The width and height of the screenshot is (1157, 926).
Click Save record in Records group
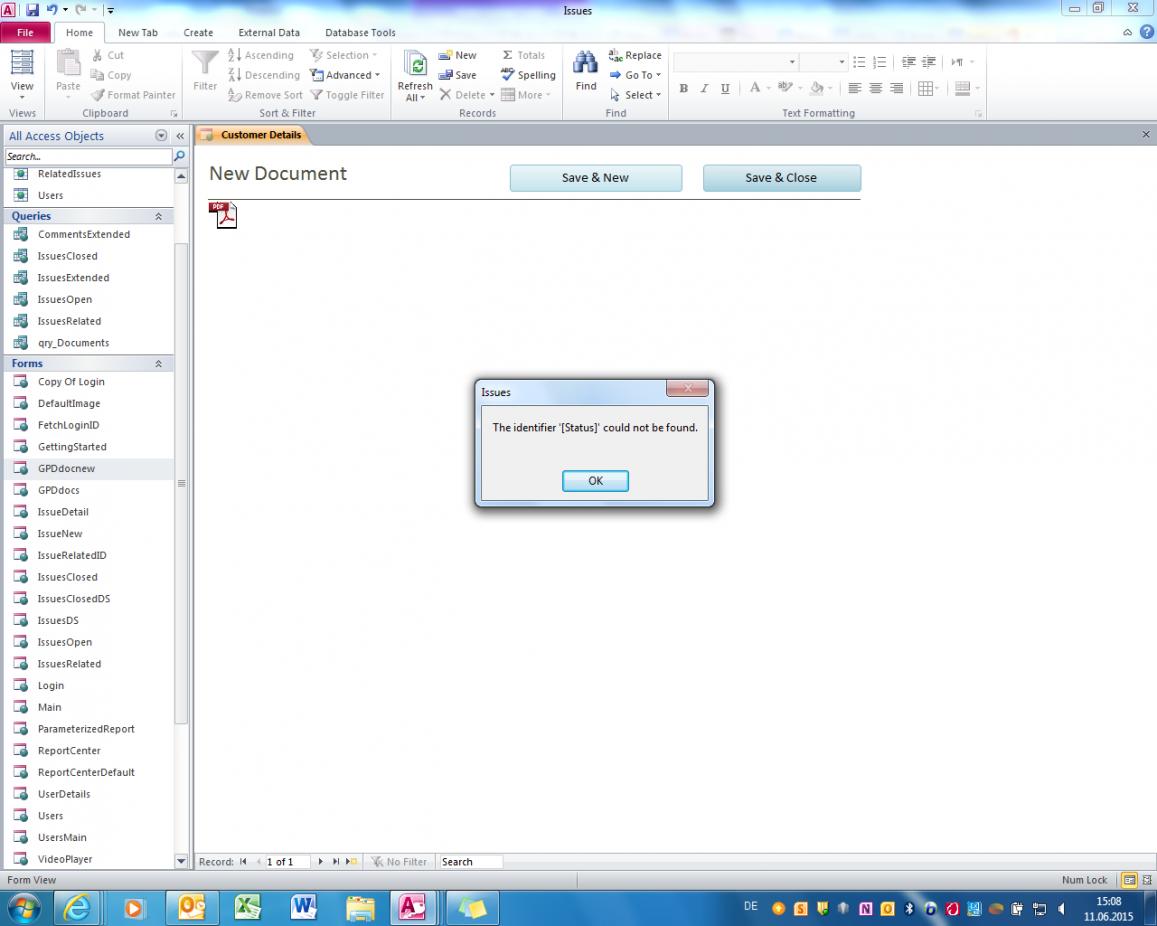(x=457, y=75)
